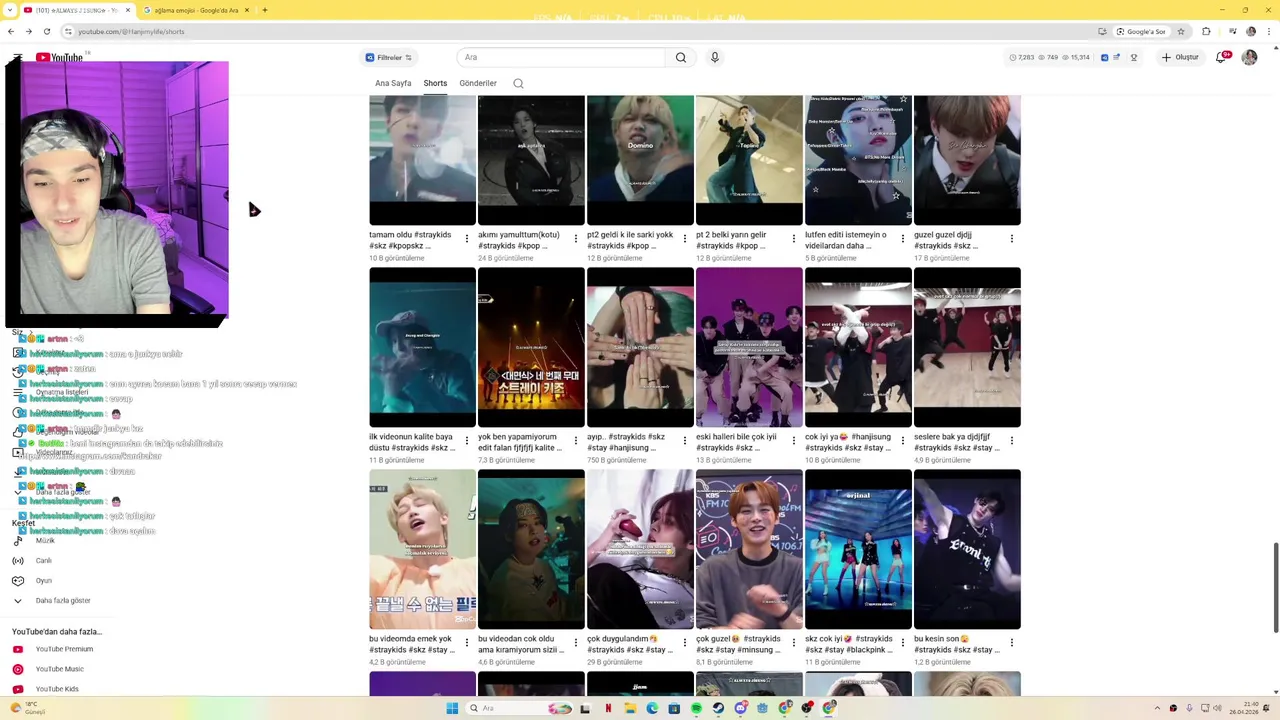1280x720 pixels.
Task: Open YouTube account avatar menu
Action: pyautogui.click(x=1249, y=57)
